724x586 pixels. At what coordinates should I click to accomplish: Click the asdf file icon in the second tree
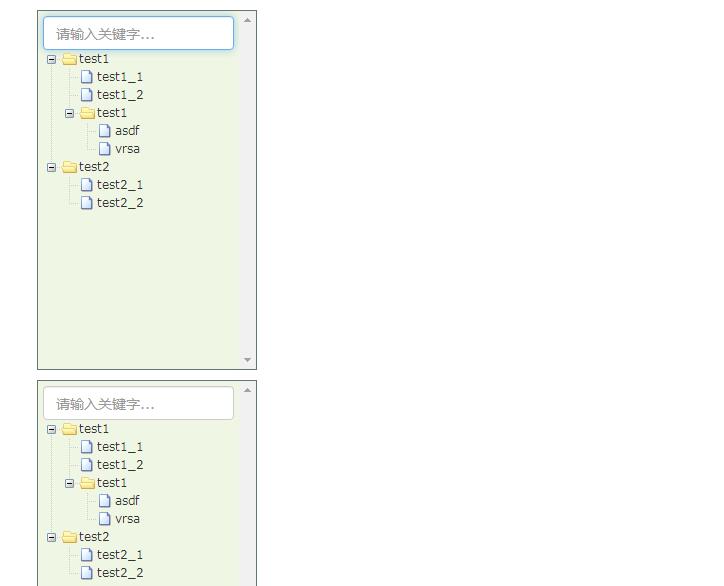click(x=105, y=501)
